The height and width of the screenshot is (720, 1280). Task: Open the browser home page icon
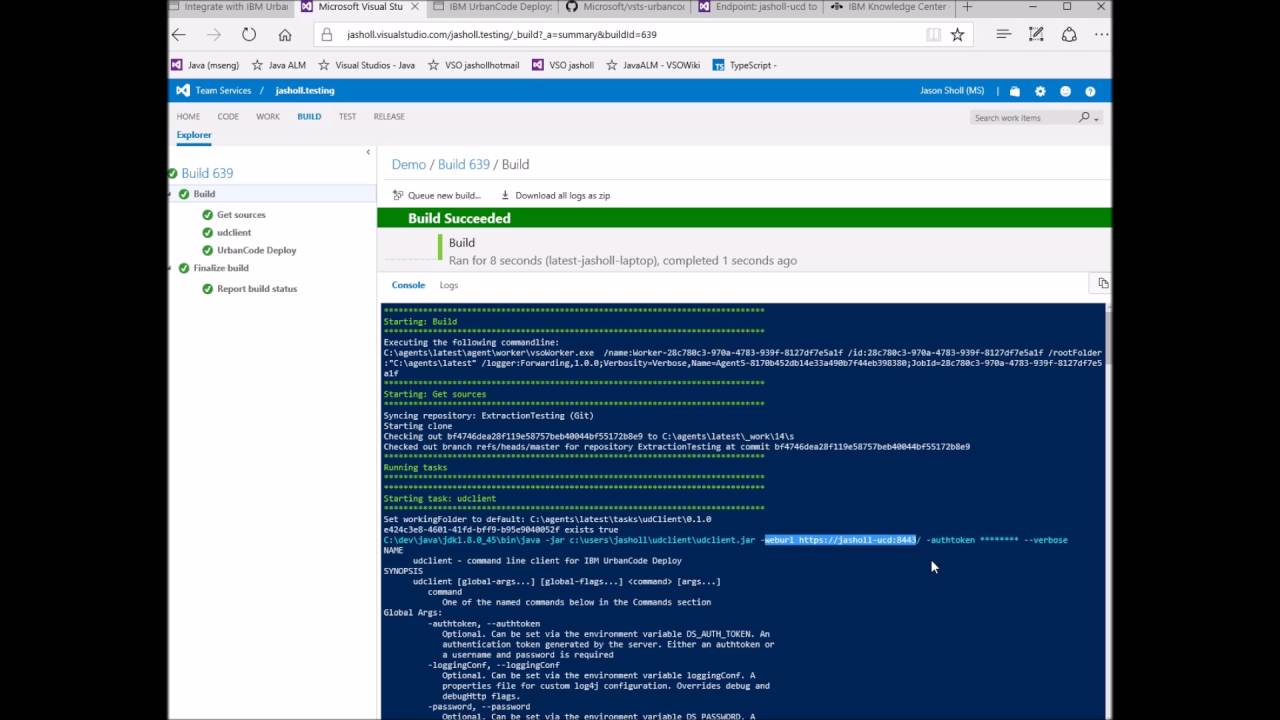point(285,35)
